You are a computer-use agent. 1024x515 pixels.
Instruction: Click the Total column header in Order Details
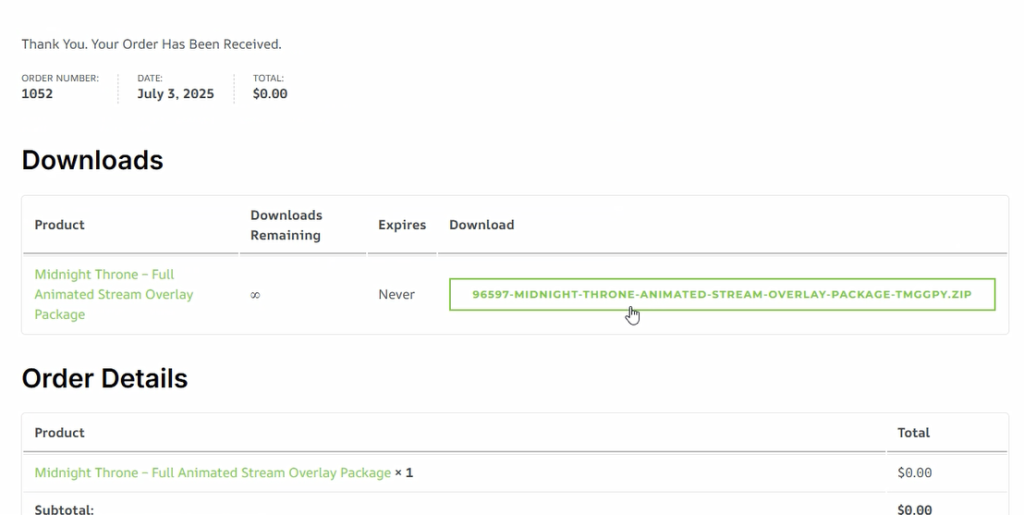point(913,433)
